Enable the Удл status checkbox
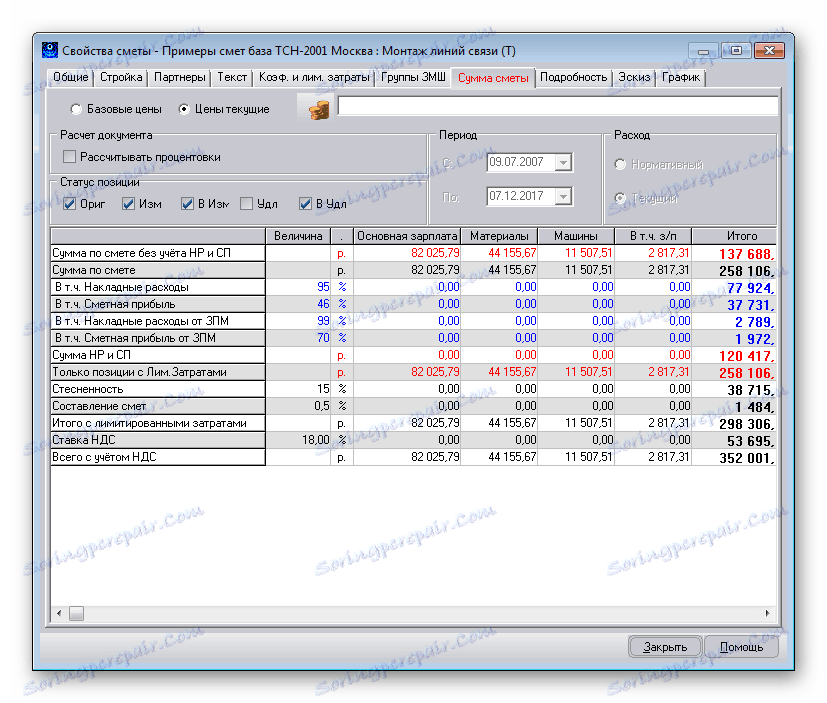This screenshot has height=703, width=827. click(246, 204)
